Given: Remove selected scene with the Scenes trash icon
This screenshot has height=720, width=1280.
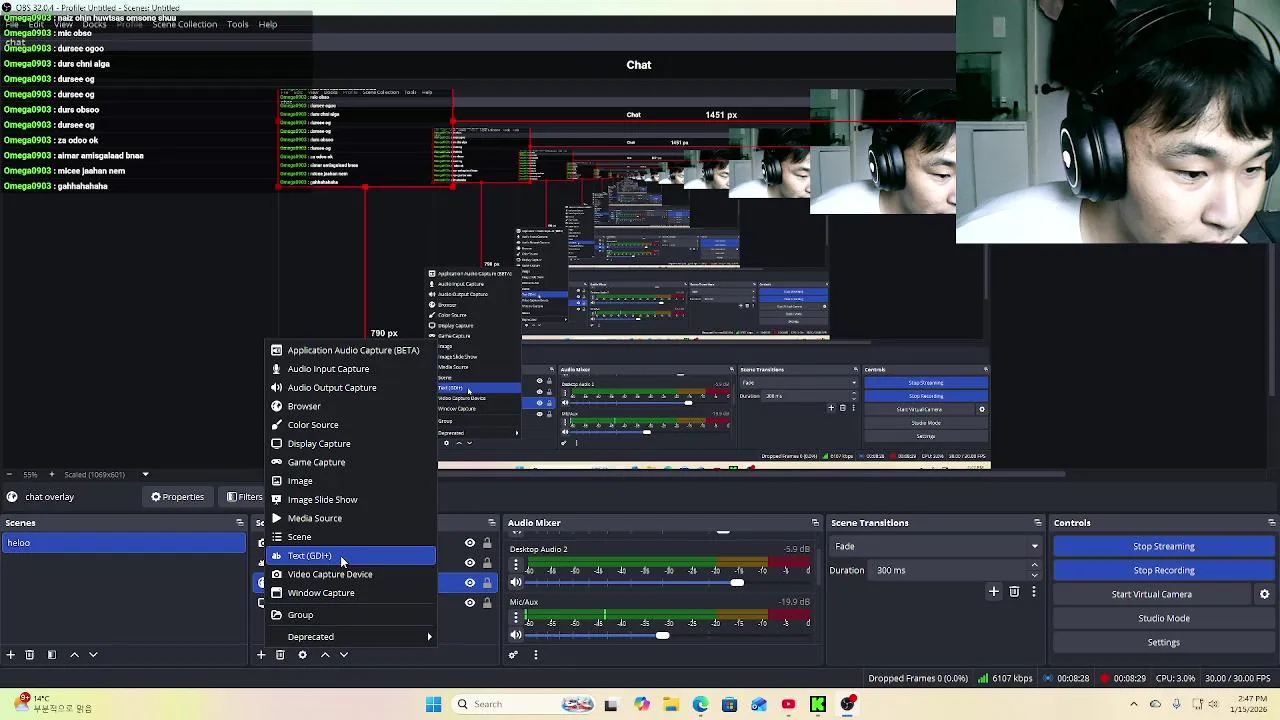Looking at the screenshot, I should coord(30,655).
